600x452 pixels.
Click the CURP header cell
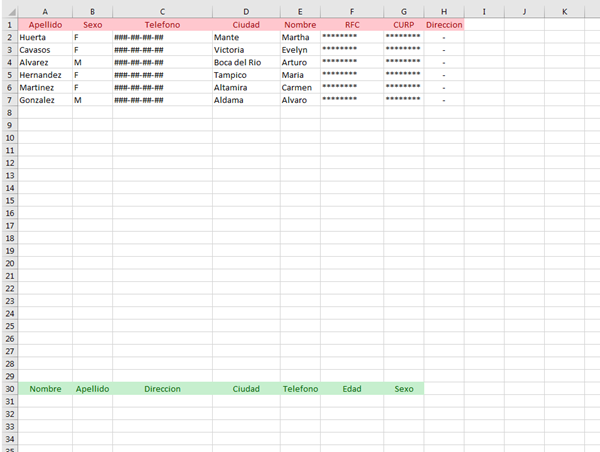404,25
